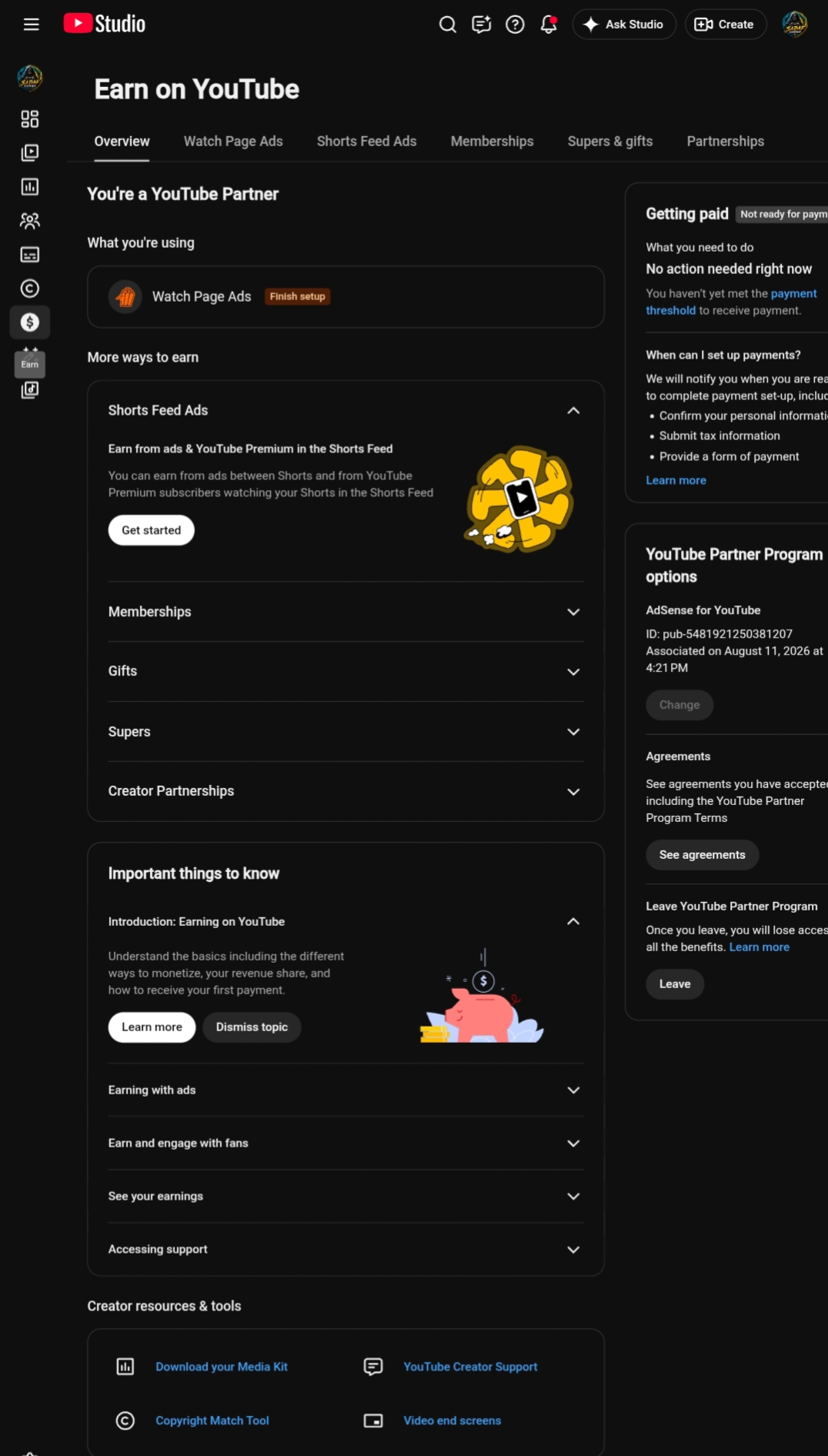
Task: Click the media kit chart icon
Action: click(x=125, y=1367)
